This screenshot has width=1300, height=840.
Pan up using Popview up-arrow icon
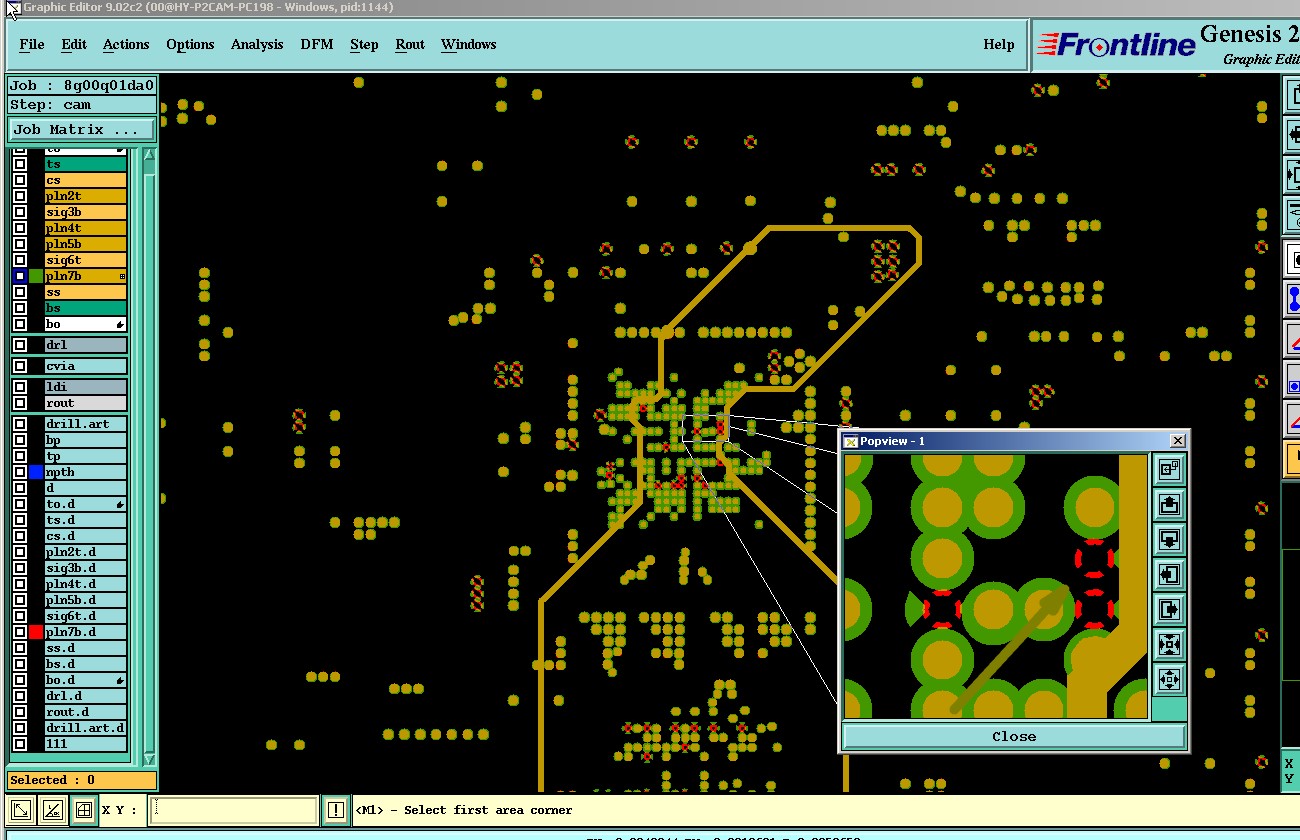click(1169, 504)
